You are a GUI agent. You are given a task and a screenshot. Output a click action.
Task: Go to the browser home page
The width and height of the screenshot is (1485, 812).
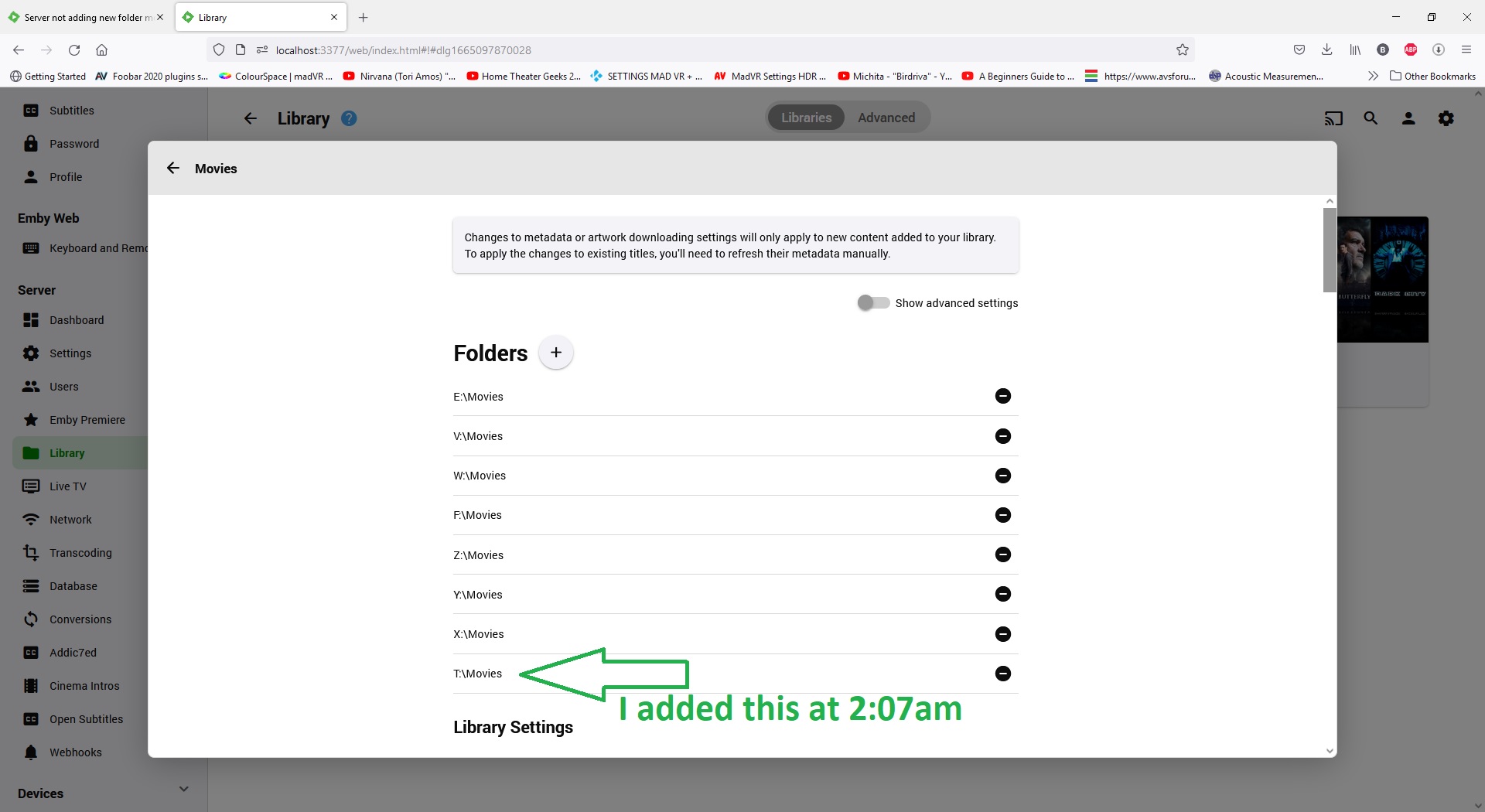pyautogui.click(x=101, y=50)
